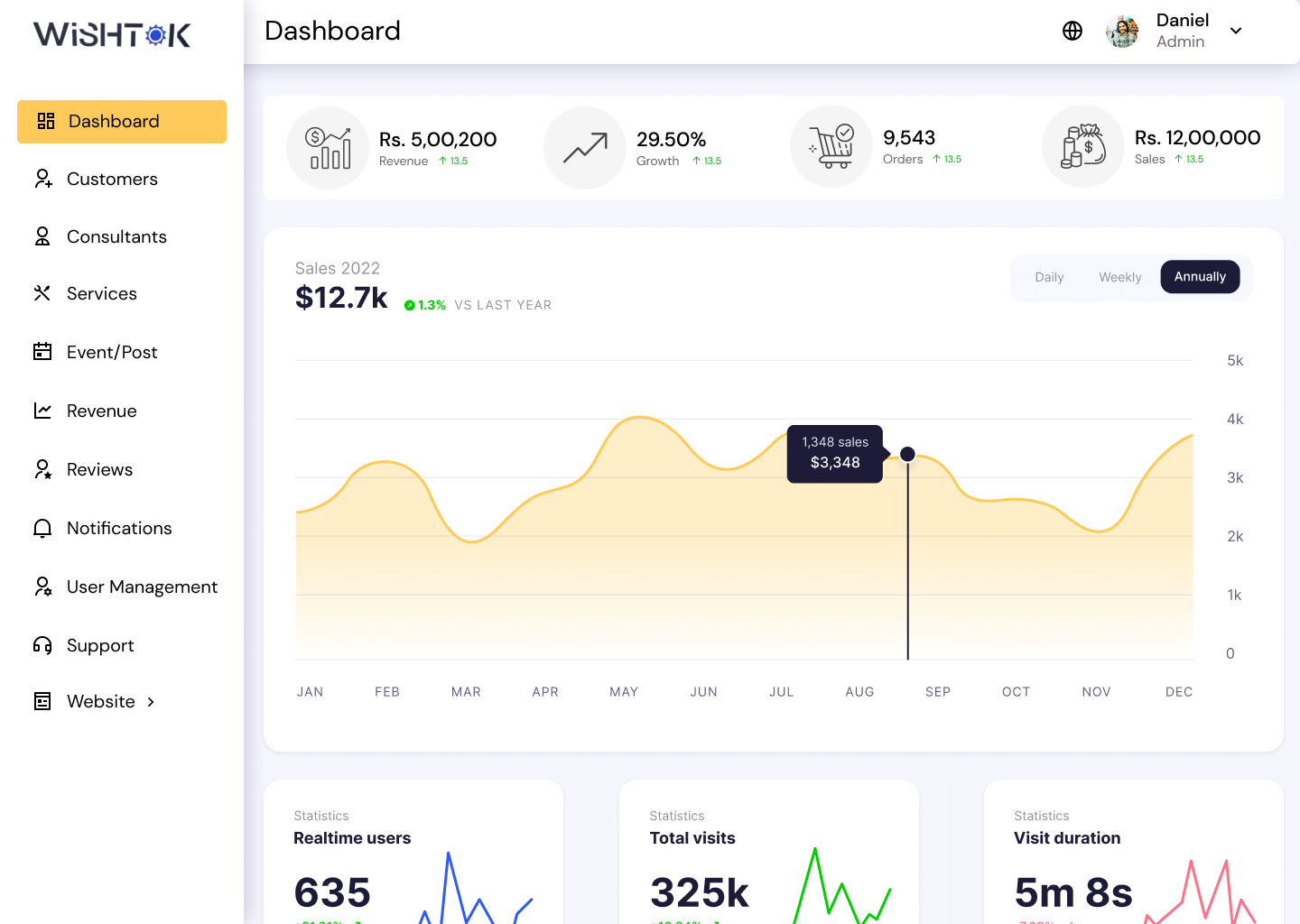Switch the chart to Weekly view
Viewport: 1300px width, 924px height.
pos(1119,277)
